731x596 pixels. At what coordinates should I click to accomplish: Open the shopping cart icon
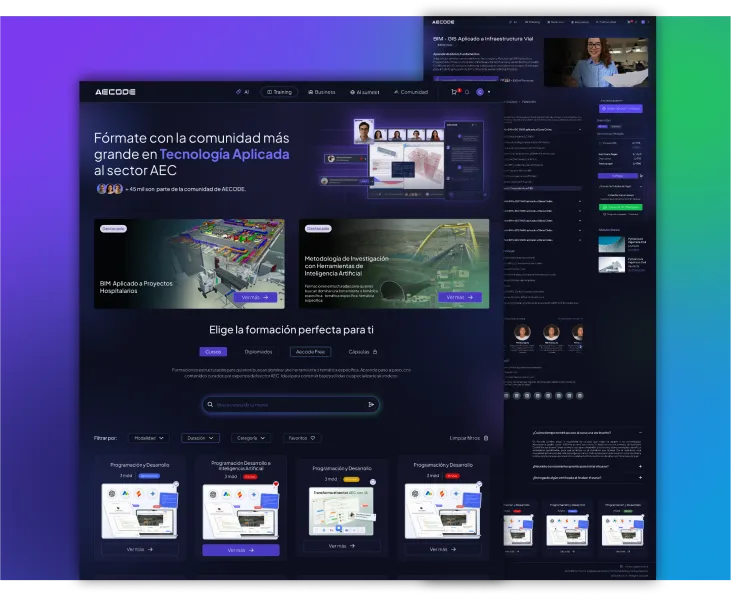456,92
